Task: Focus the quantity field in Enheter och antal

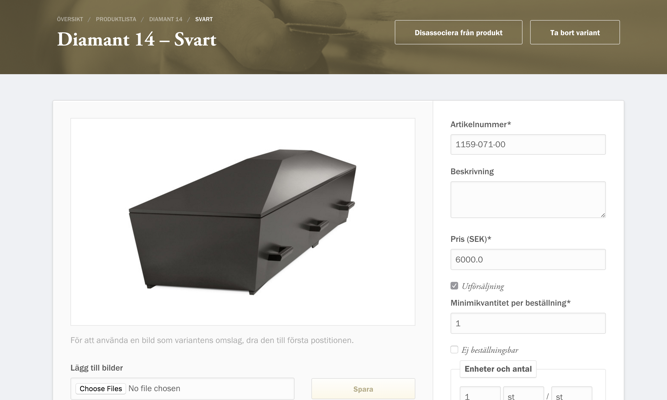Action: 480,394
